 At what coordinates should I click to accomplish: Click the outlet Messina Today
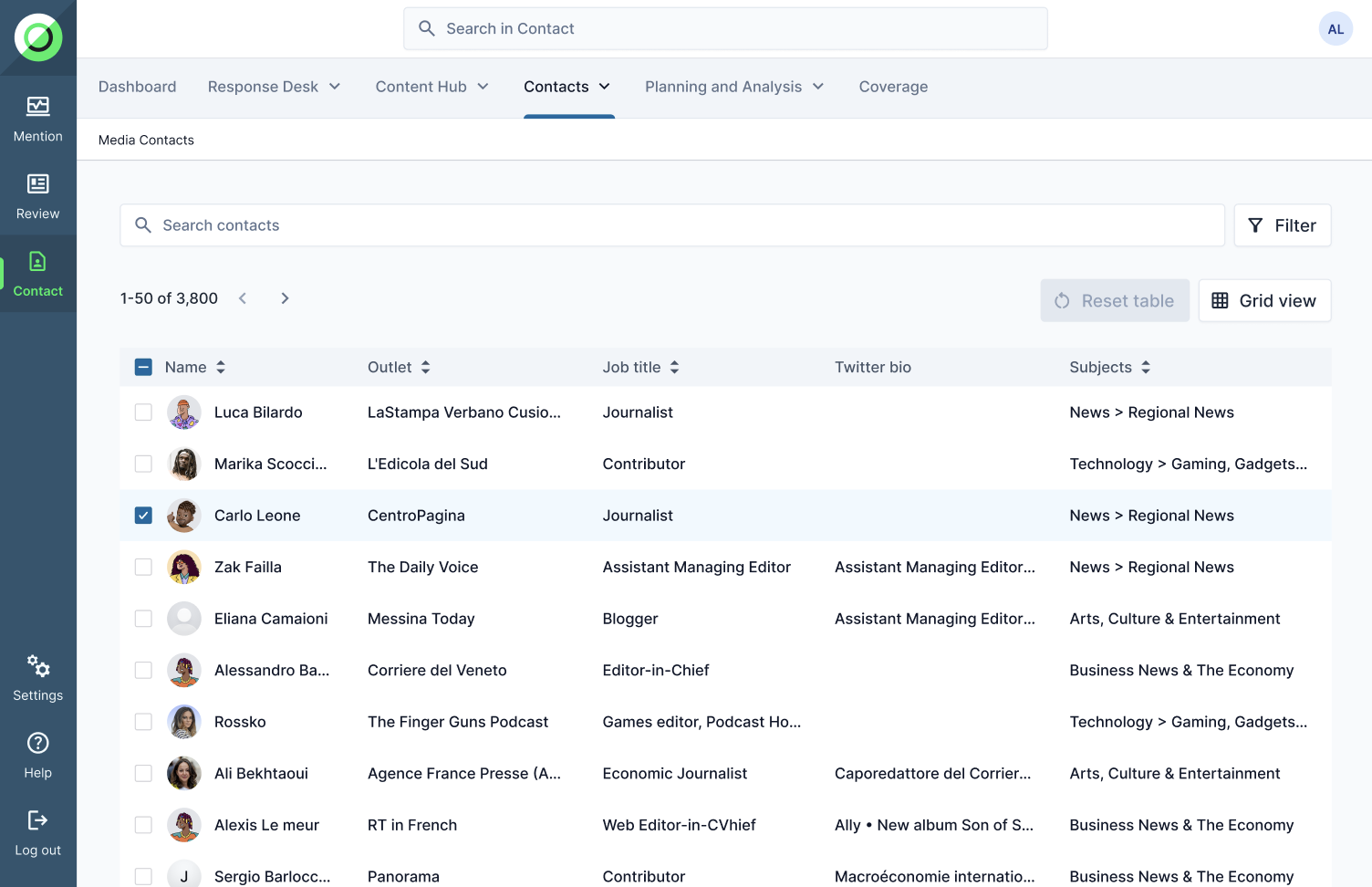tap(421, 619)
